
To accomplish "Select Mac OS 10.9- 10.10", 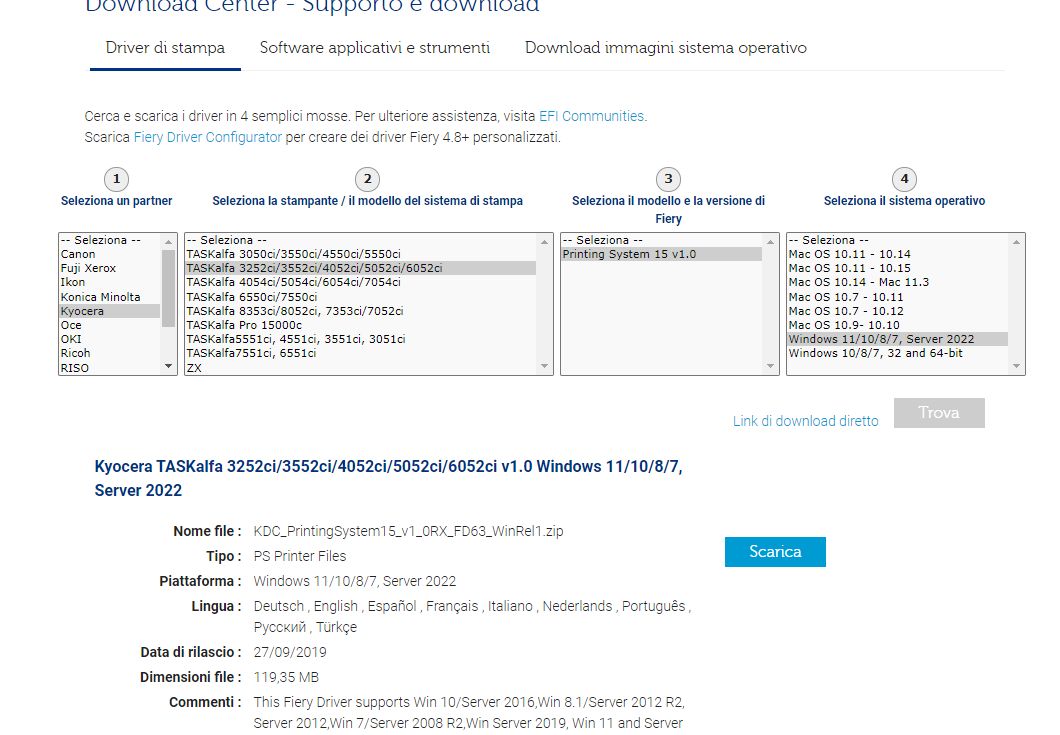I will (898, 325).
